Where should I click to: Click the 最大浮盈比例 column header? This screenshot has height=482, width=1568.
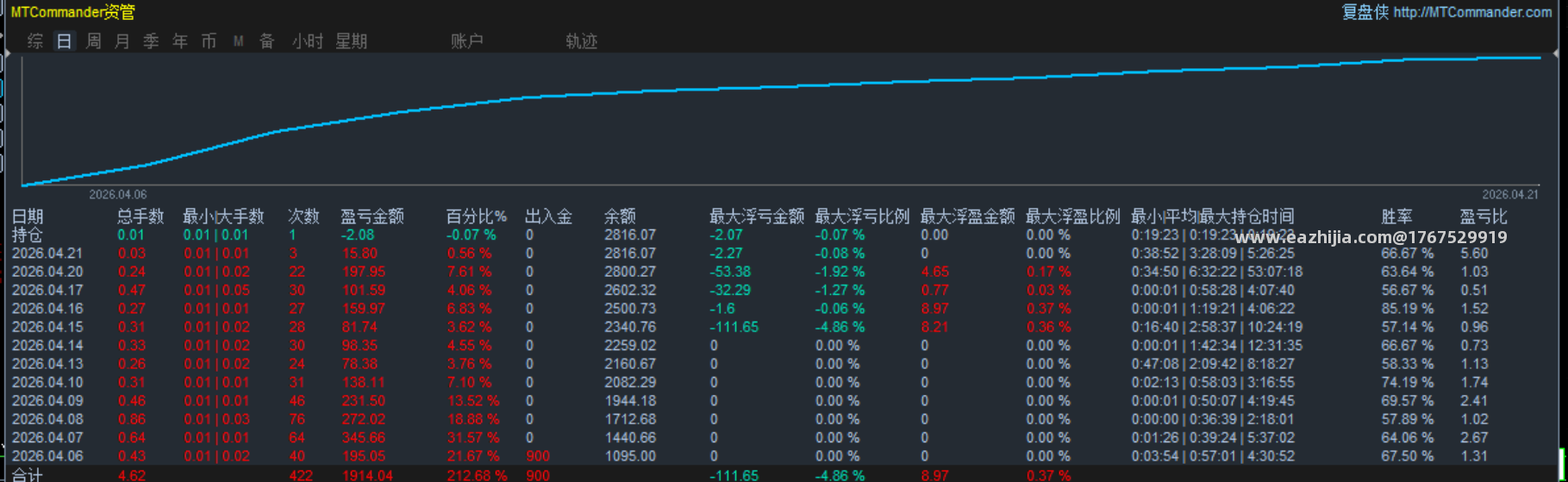[1073, 216]
